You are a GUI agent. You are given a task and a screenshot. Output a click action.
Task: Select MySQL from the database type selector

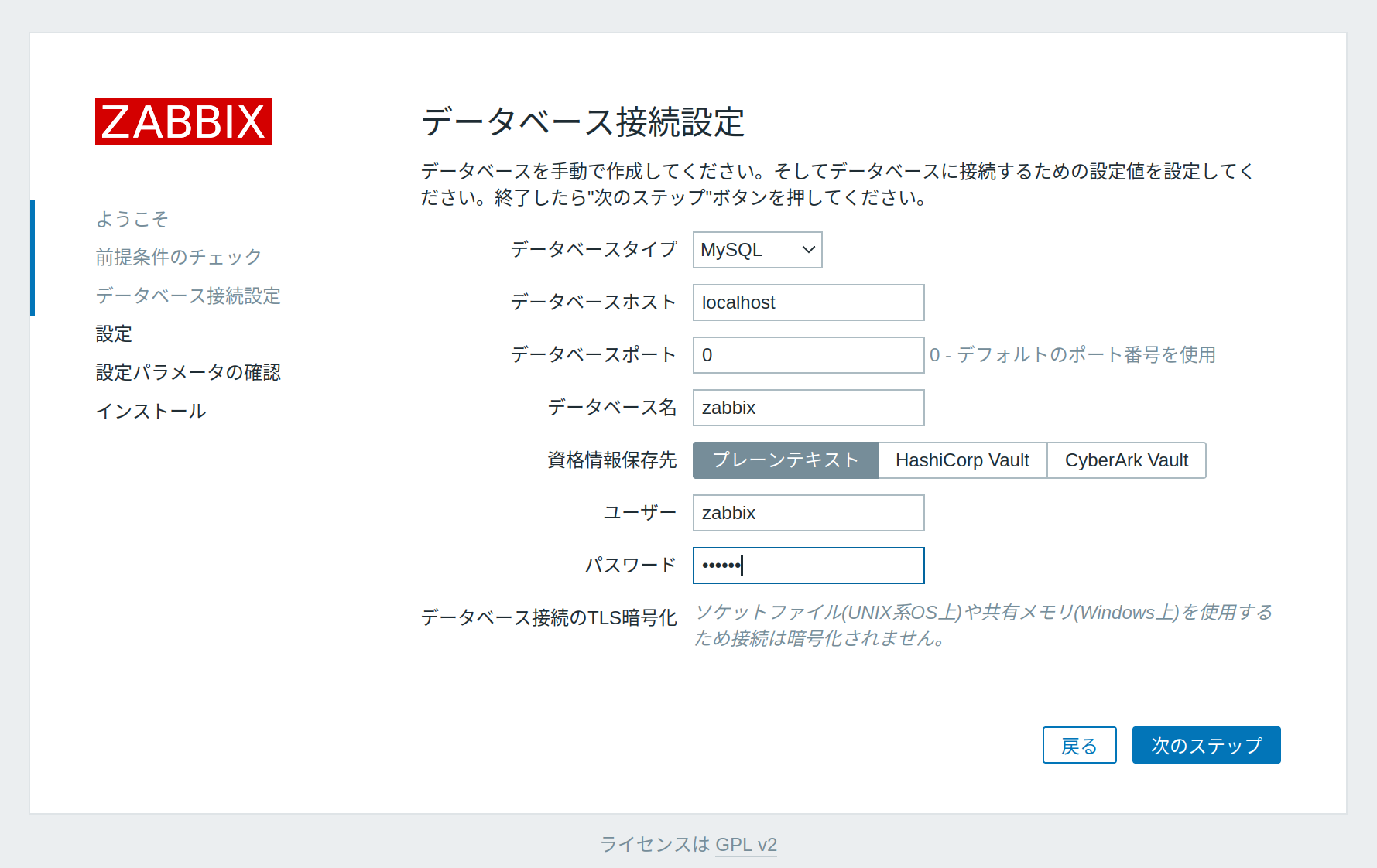tap(756, 250)
